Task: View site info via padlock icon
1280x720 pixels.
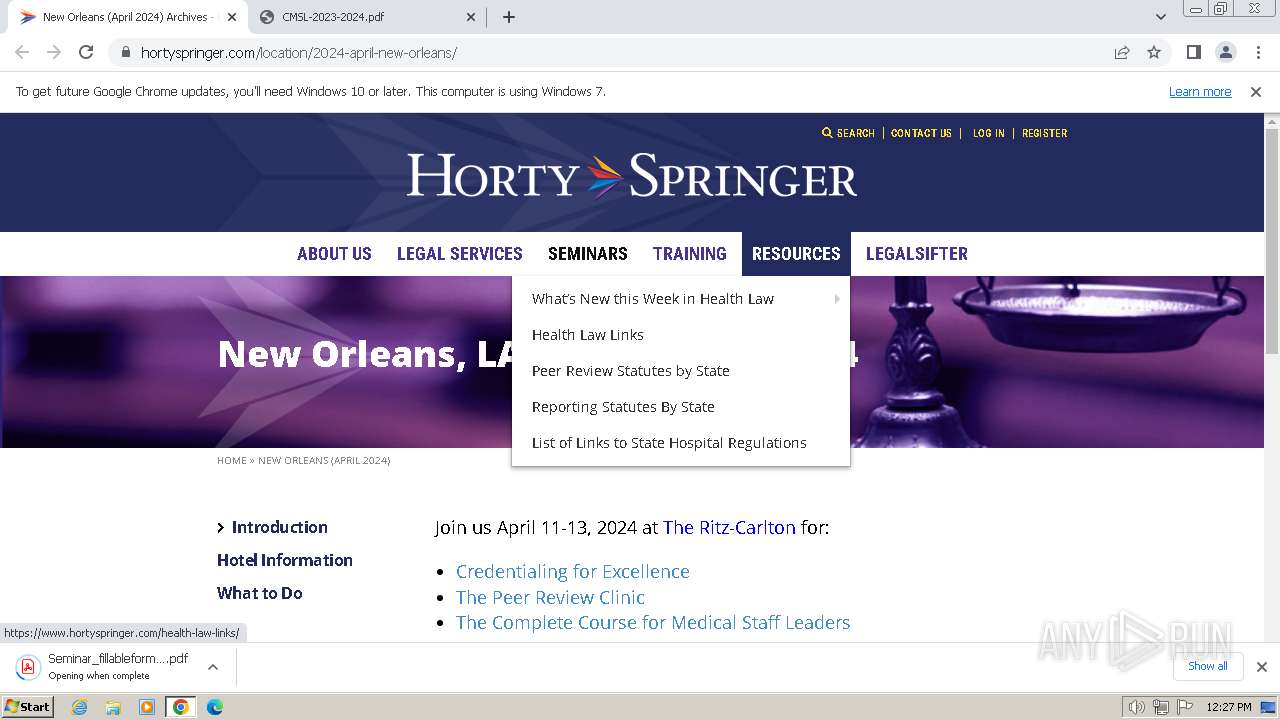Action: point(125,52)
